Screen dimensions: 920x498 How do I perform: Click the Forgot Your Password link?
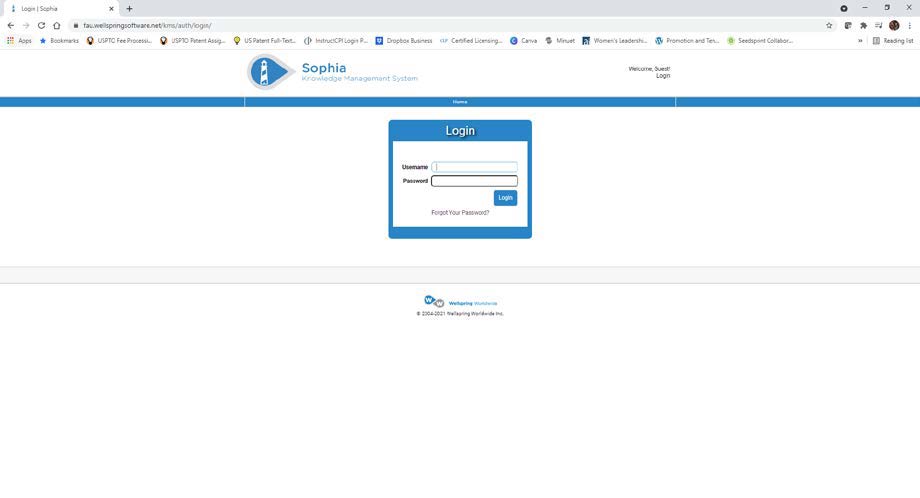[x=460, y=213]
